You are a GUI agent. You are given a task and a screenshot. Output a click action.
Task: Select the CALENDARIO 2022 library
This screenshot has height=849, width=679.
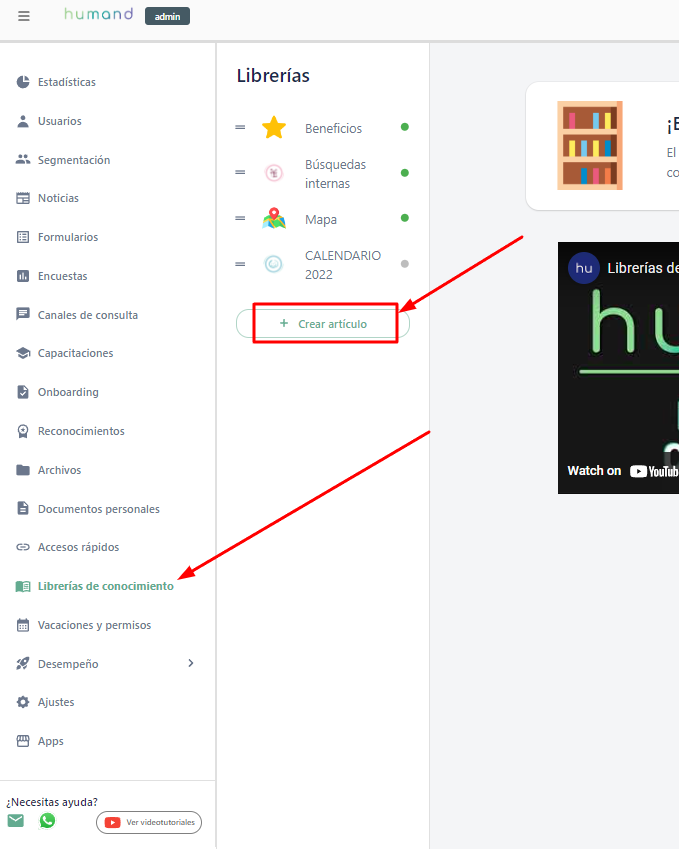click(x=342, y=265)
